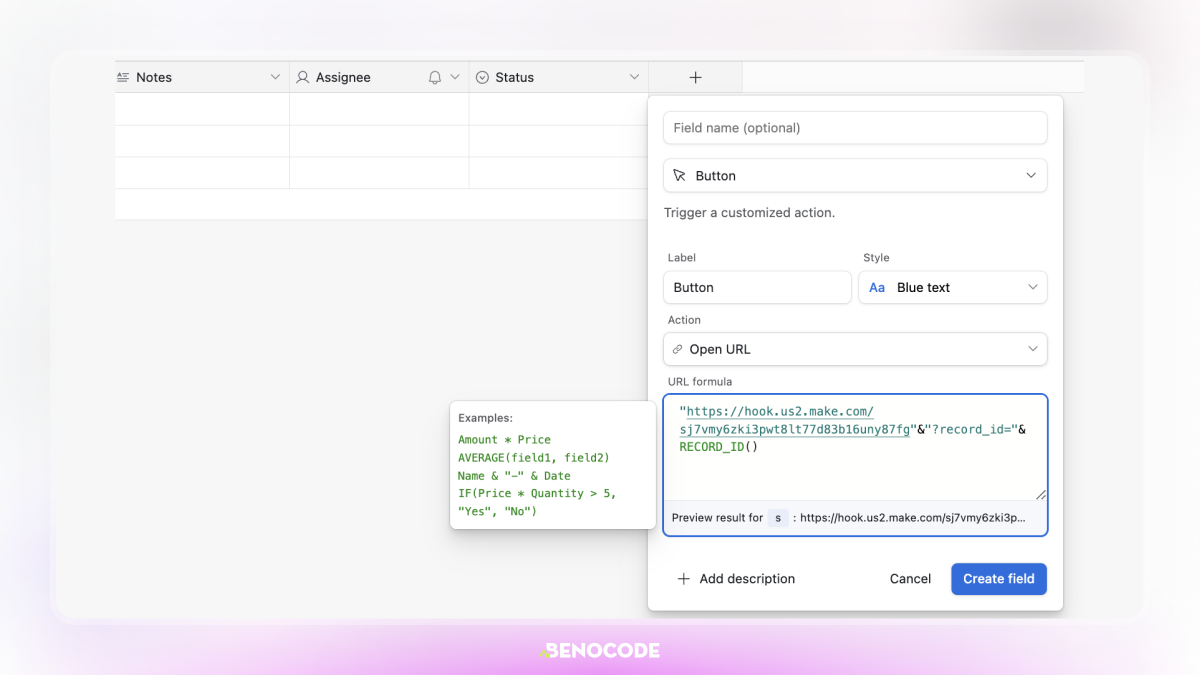Click the 'AVERAGE(field1, field2)' example
The height and width of the screenshot is (675, 1200).
click(534, 458)
